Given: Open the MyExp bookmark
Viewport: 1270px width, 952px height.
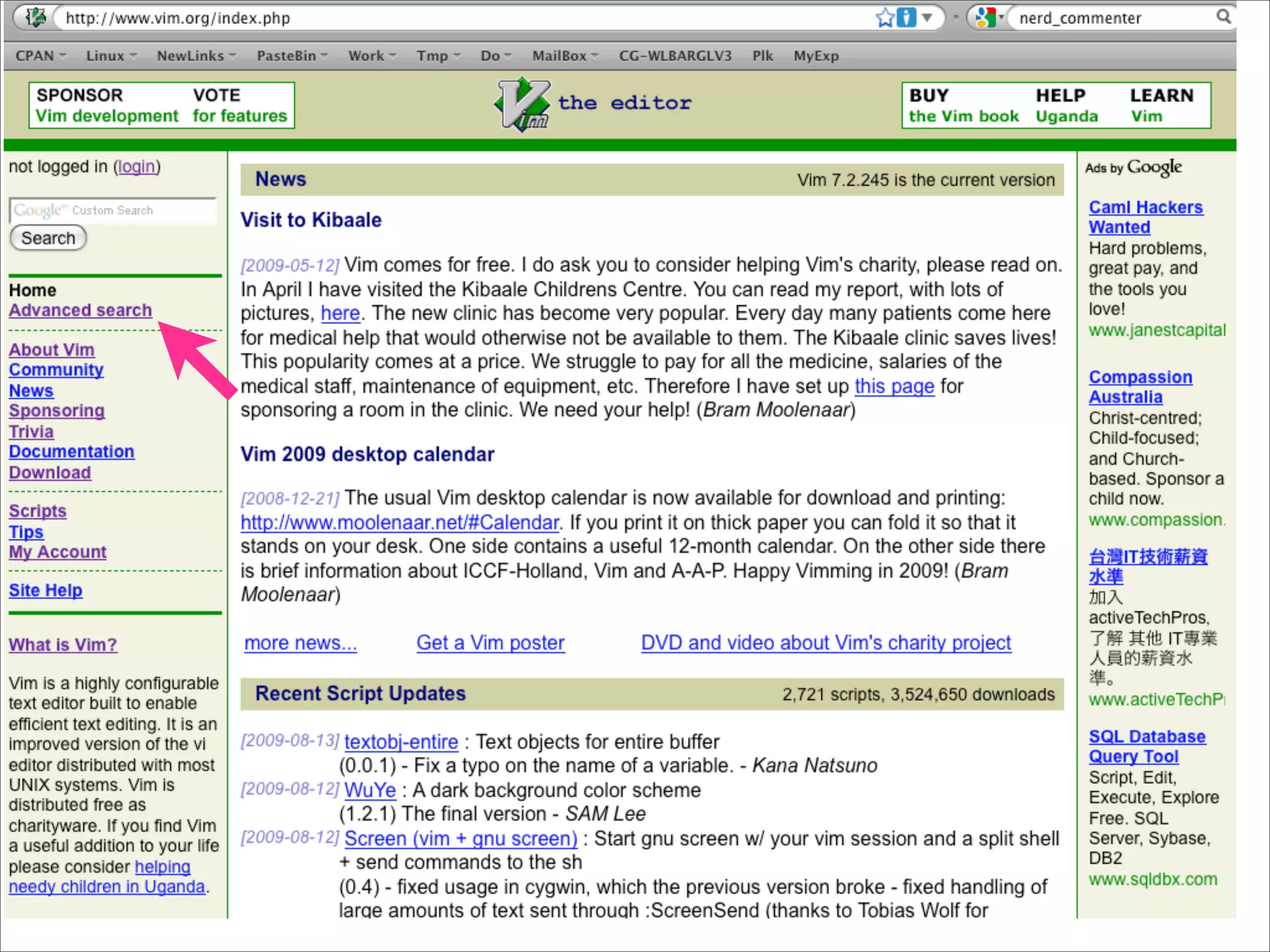Looking at the screenshot, I should click(x=815, y=56).
